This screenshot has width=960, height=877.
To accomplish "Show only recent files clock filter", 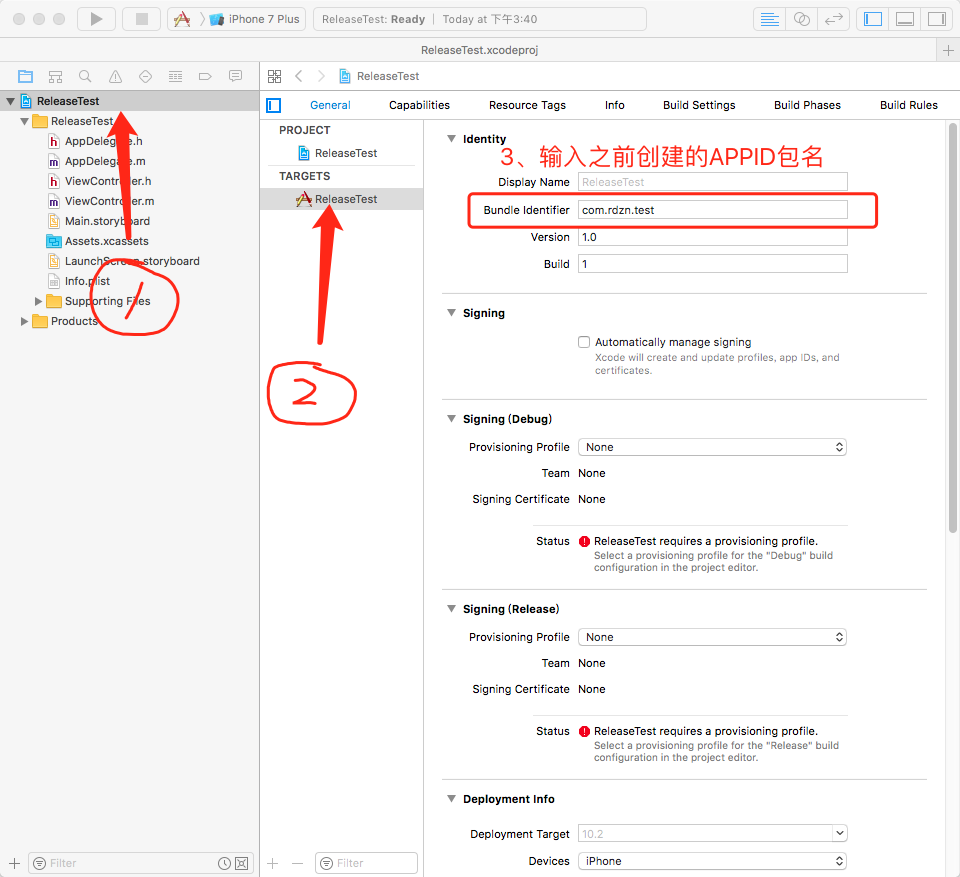I will (x=225, y=863).
